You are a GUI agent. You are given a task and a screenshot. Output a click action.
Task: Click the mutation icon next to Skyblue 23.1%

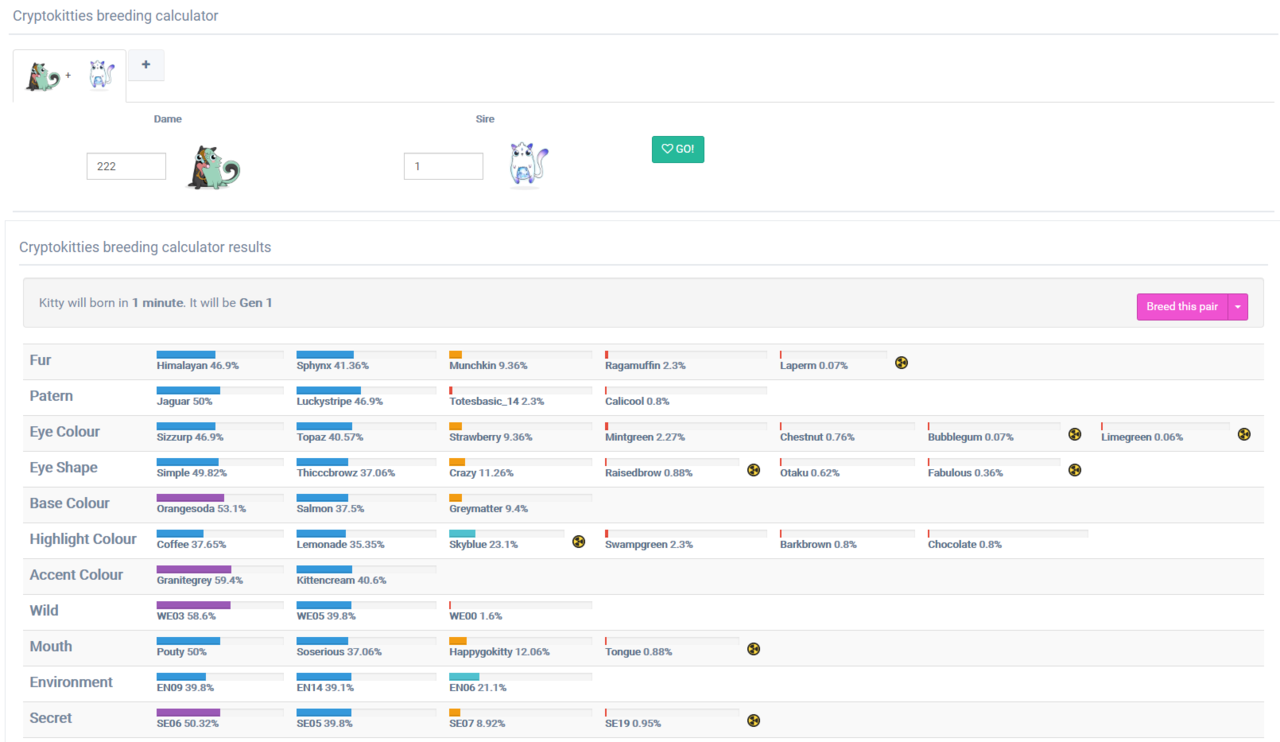578,542
